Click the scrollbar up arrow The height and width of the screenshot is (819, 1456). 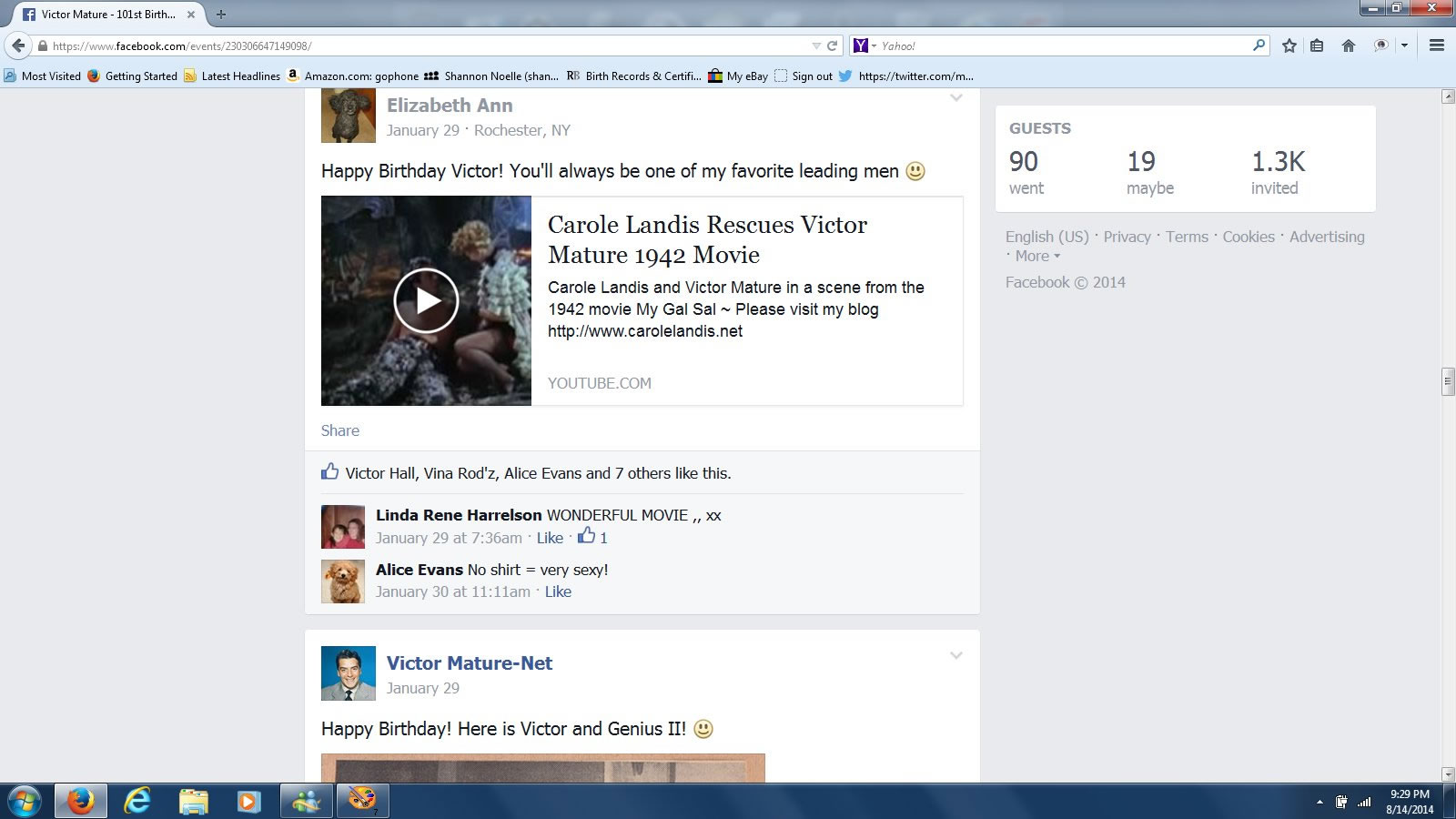click(x=1448, y=96)
